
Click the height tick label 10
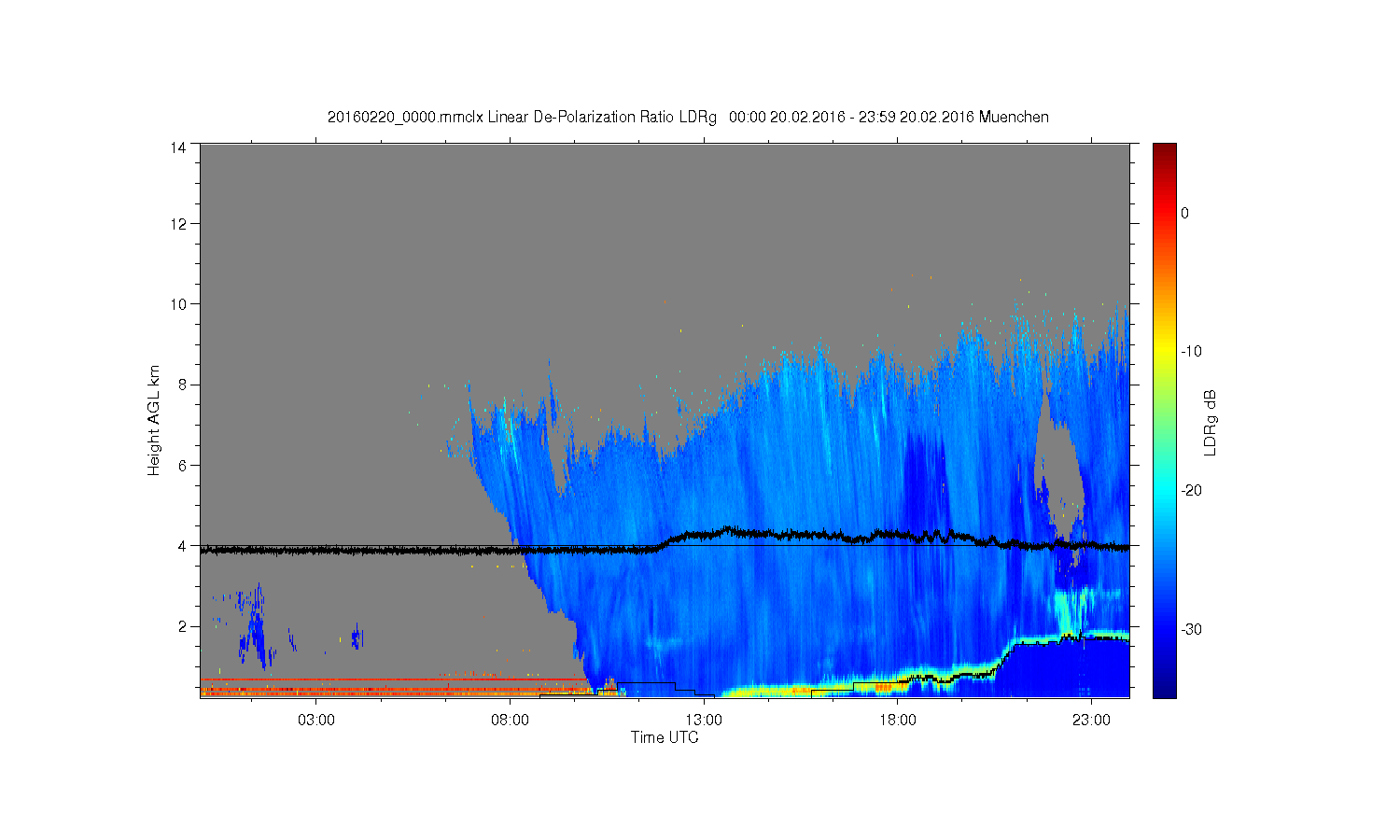point(177,303)
